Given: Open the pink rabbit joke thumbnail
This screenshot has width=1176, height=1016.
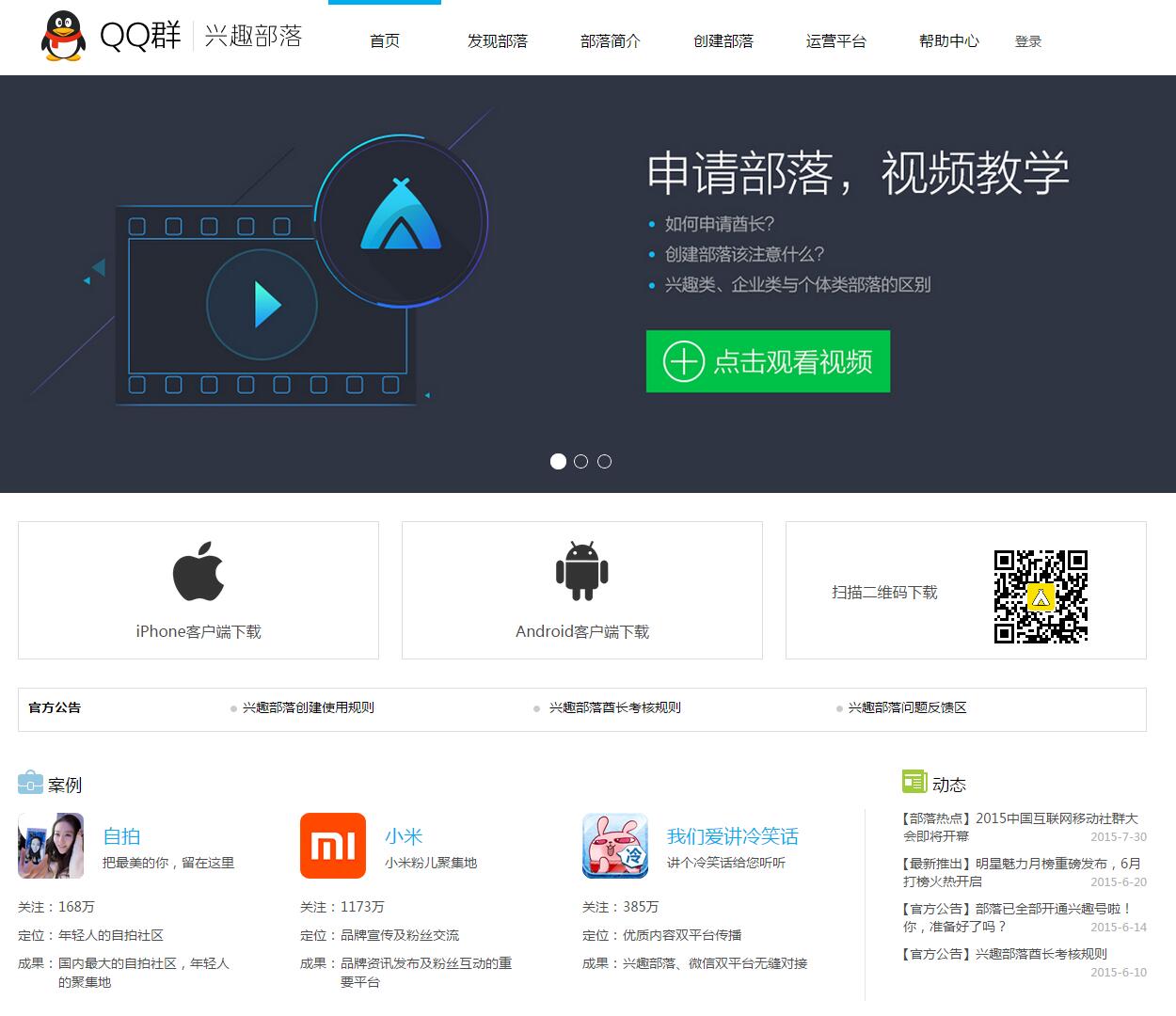Looking at the screenshot, I should tap(615, 846).
